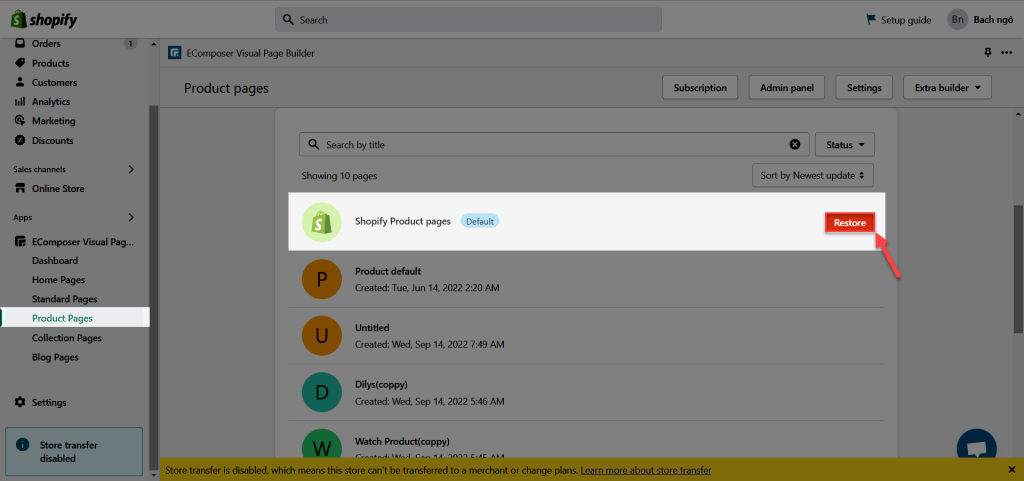Open the Admin panel

pos(787,87)
